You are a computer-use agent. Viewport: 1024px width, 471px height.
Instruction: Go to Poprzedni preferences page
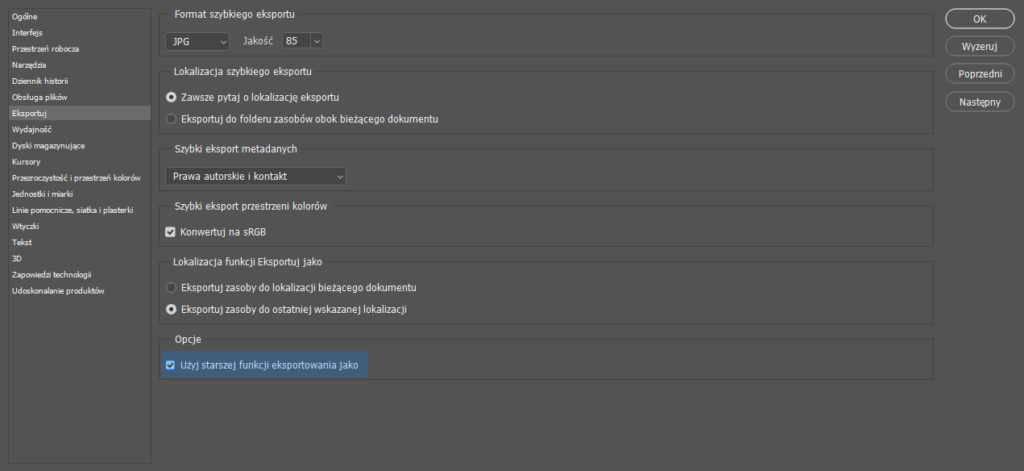click(980, 74)
